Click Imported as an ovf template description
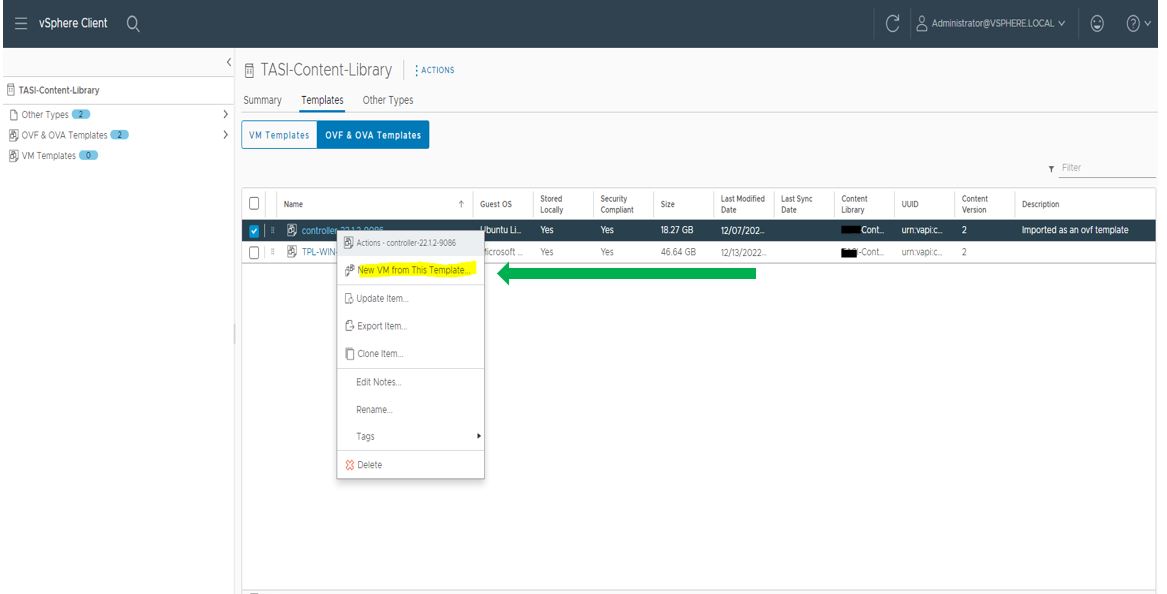 (1075, 231)
